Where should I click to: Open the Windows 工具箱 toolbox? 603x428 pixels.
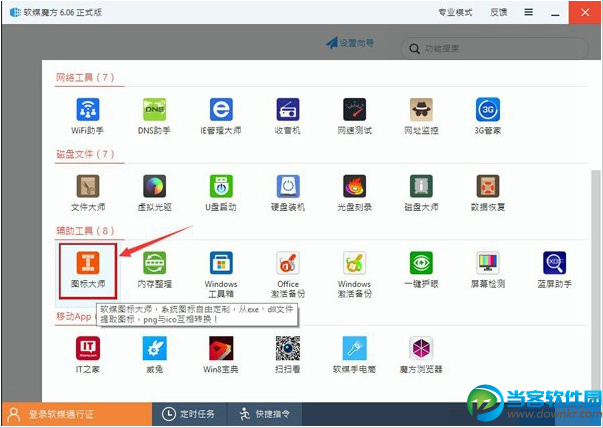point(221,275)
